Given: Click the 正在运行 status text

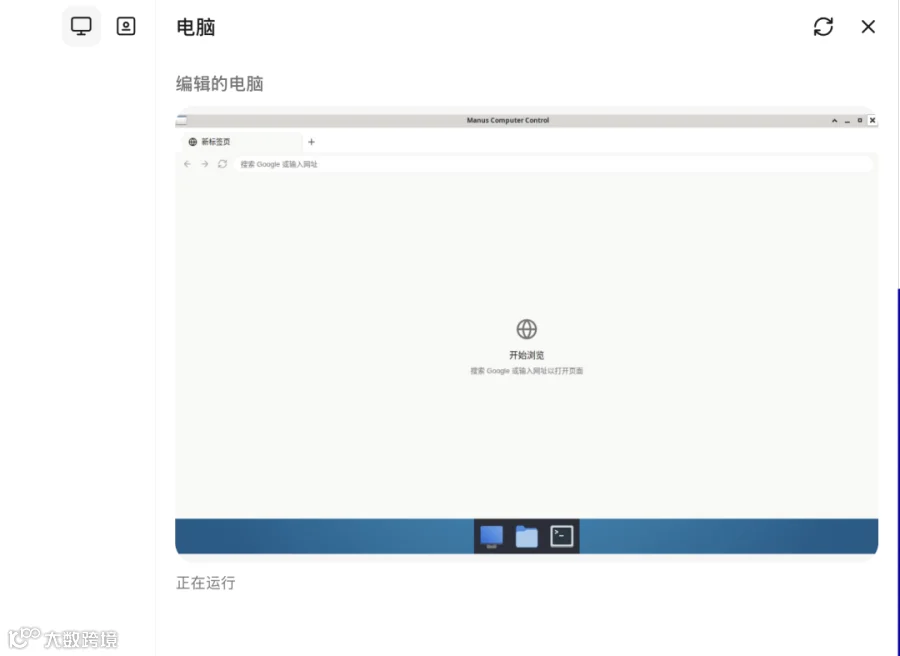Looking at the screenshot, I should (205, 583).
